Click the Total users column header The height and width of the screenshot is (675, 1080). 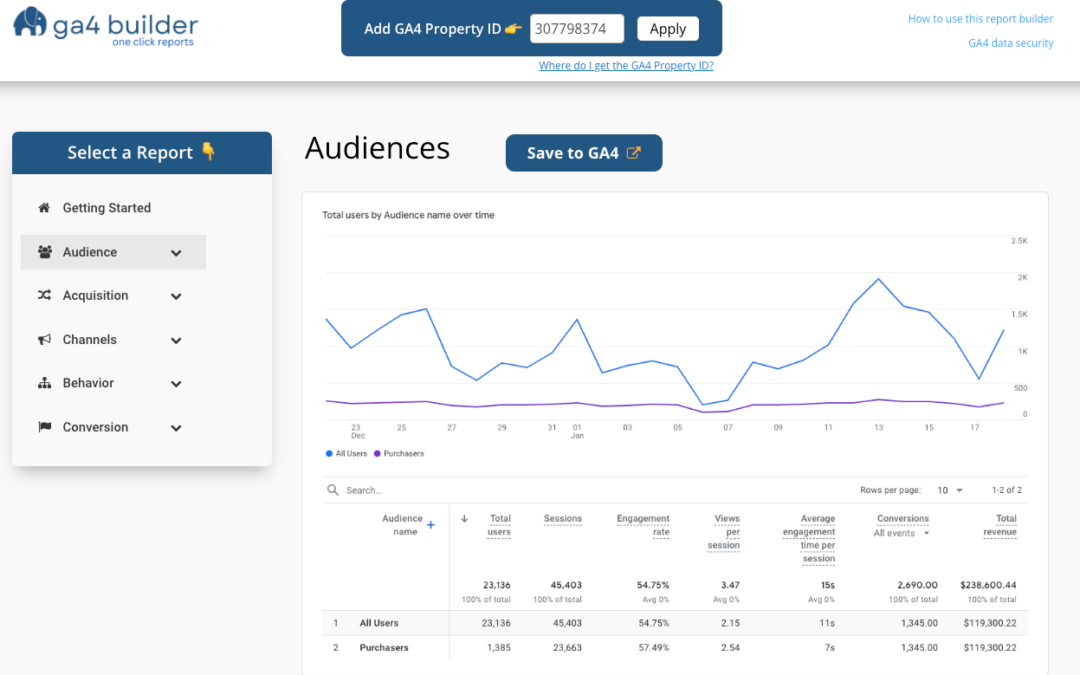click(x=499, y=525)
